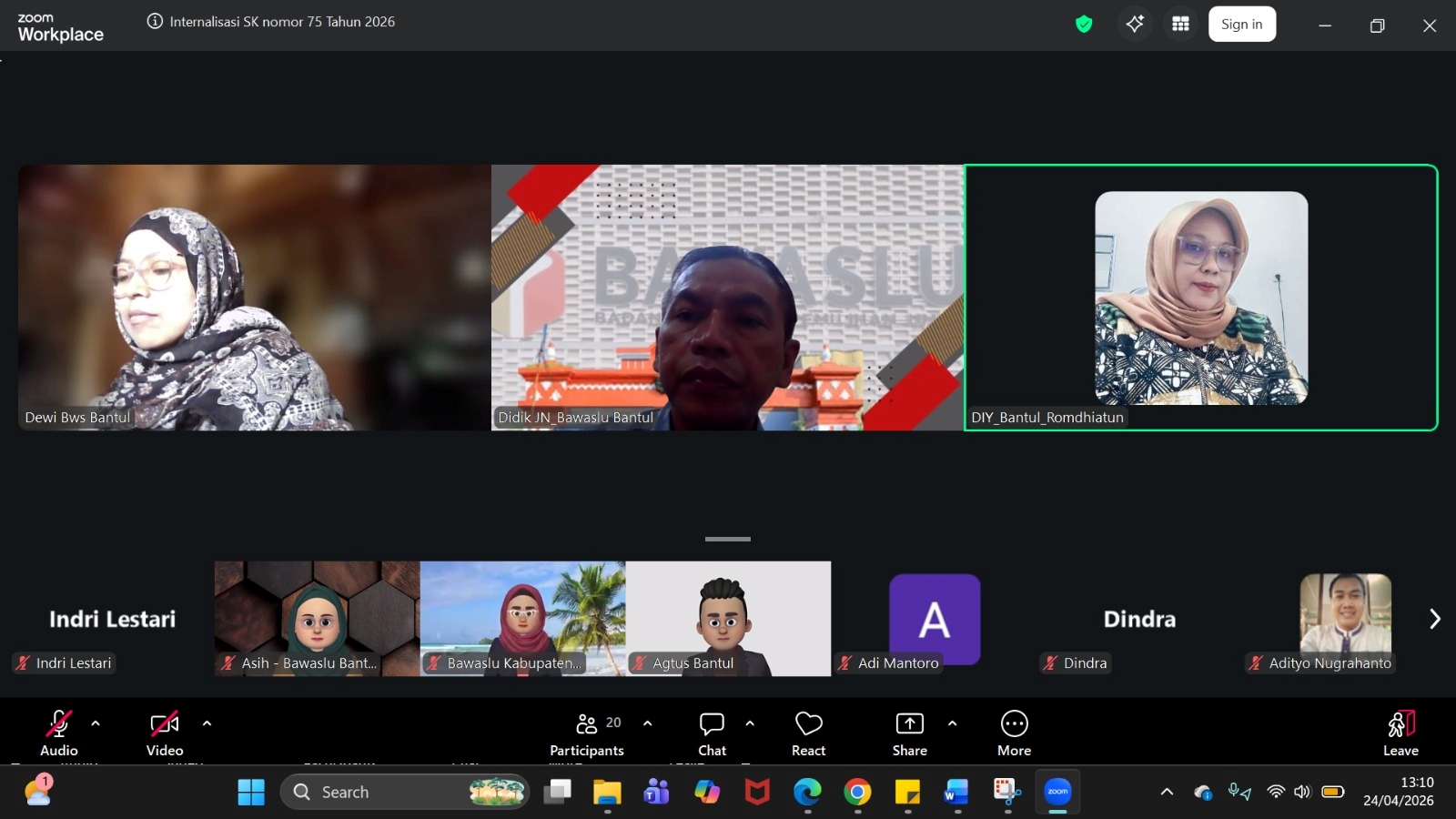Viewport: 1456px width, 819px height.
Task: Show next participants with right arrow
Action: 1434,619
